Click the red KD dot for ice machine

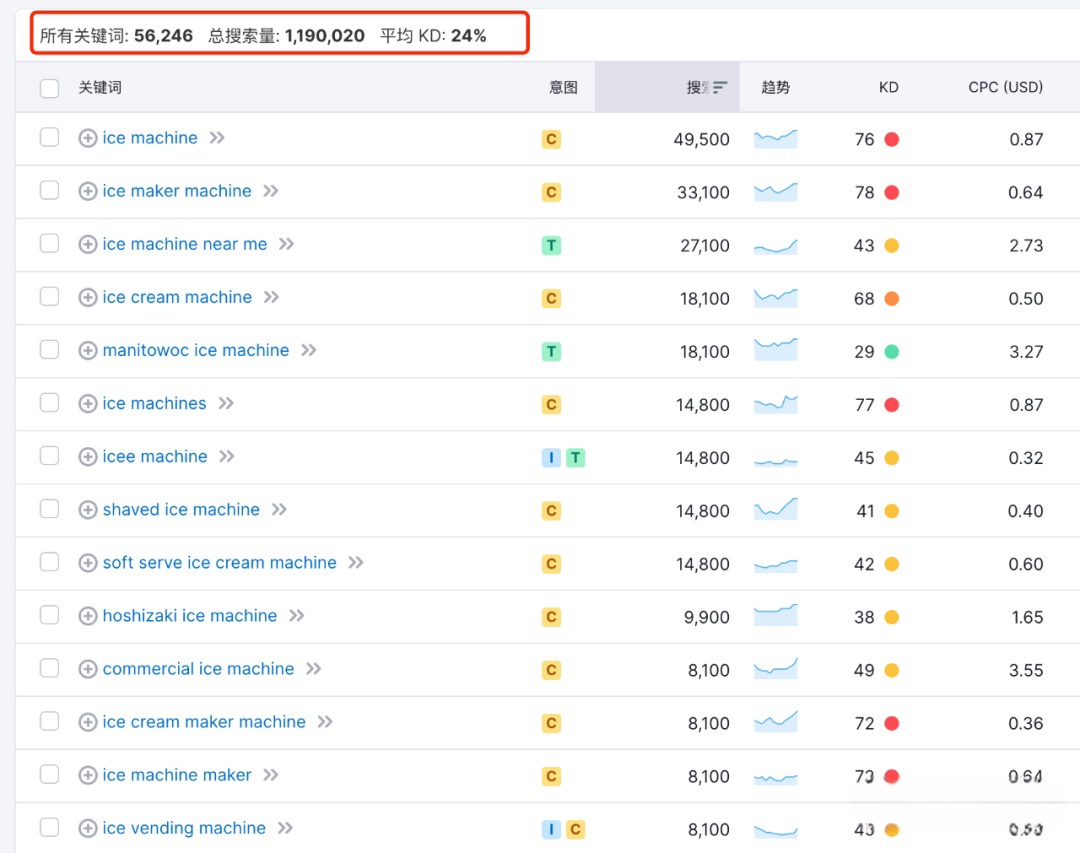(891, 139)
